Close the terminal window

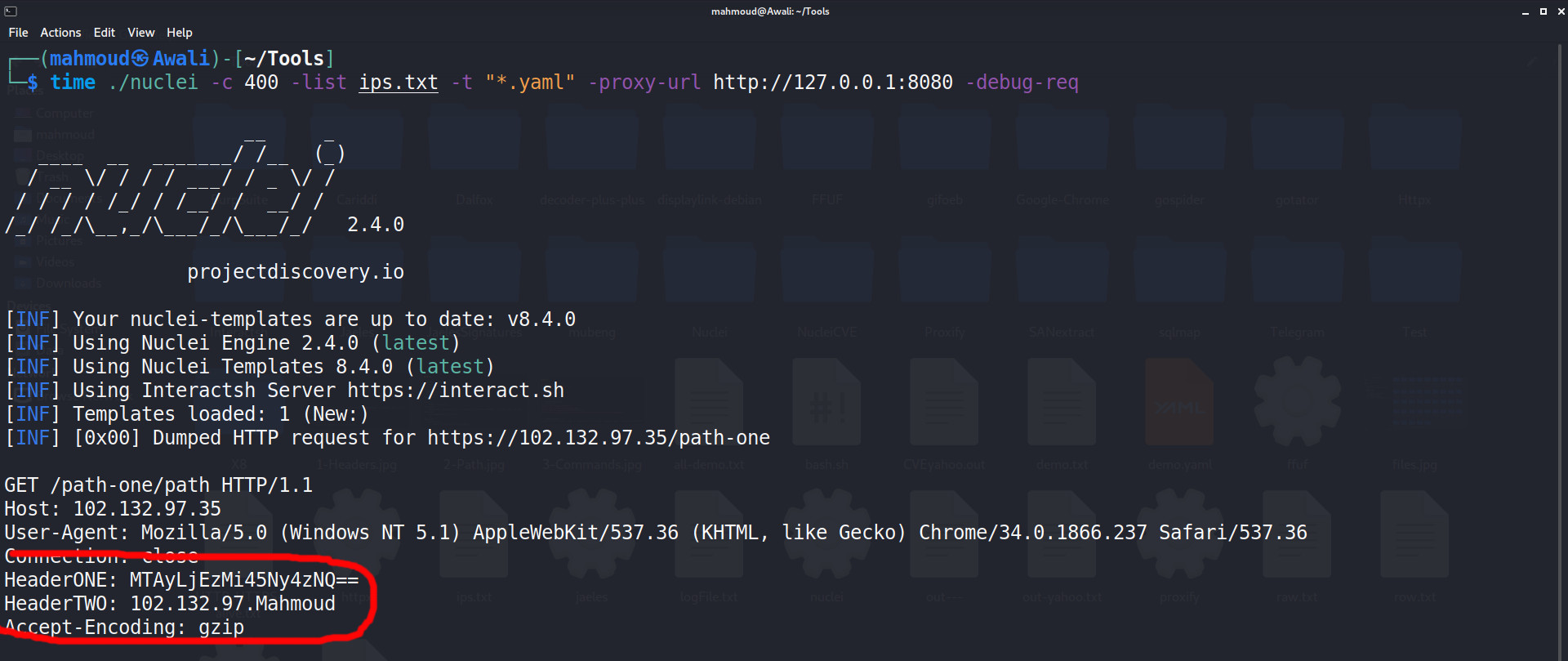[1561, 11]
